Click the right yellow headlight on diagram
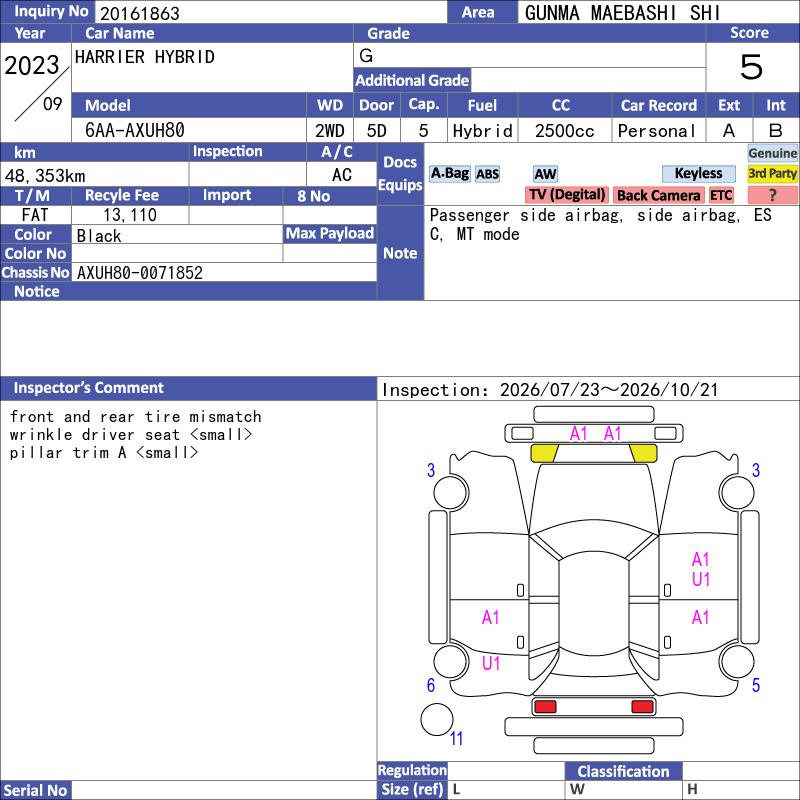 [643, 453]
